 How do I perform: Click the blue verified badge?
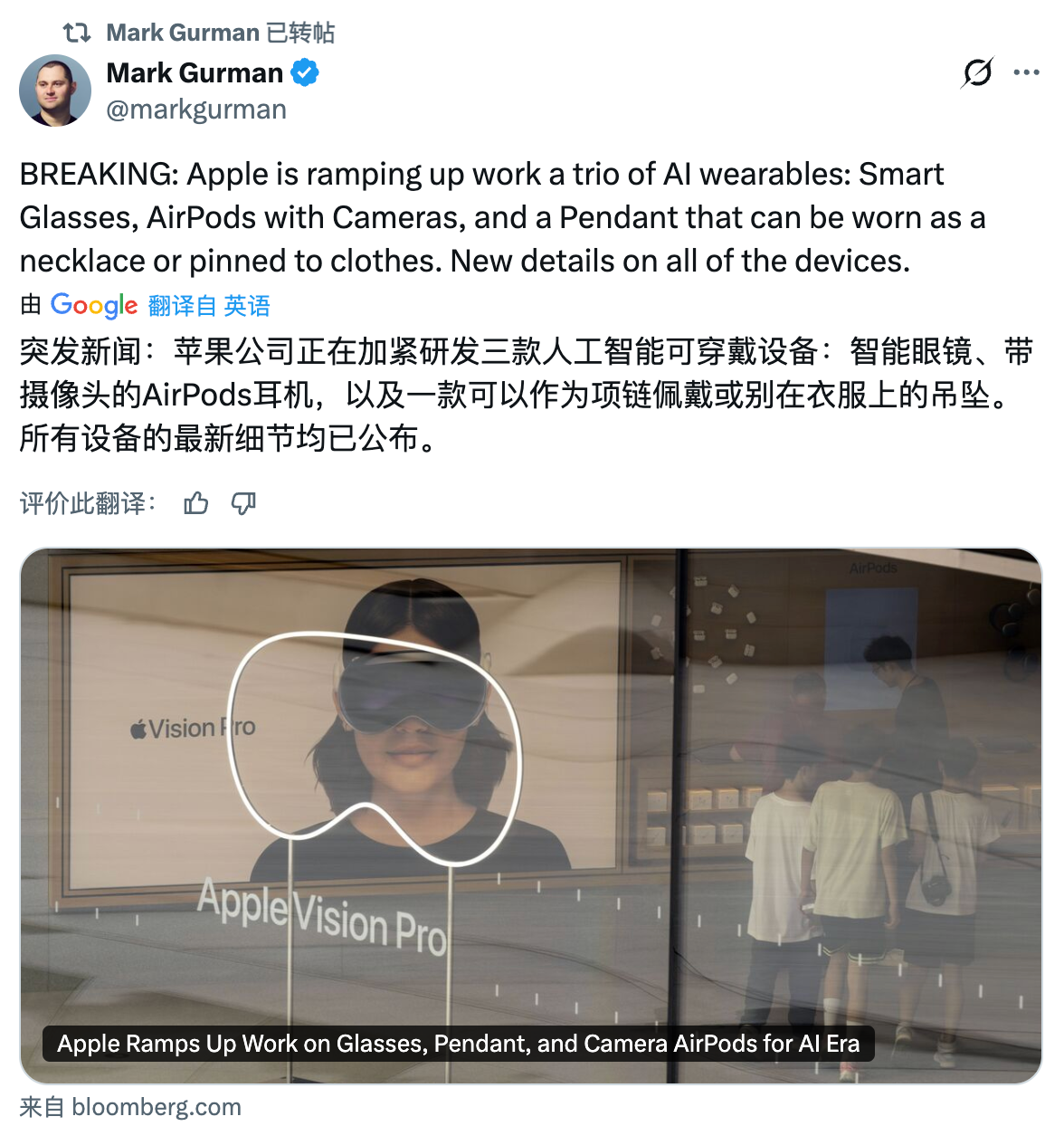click(x=305, y=72)
